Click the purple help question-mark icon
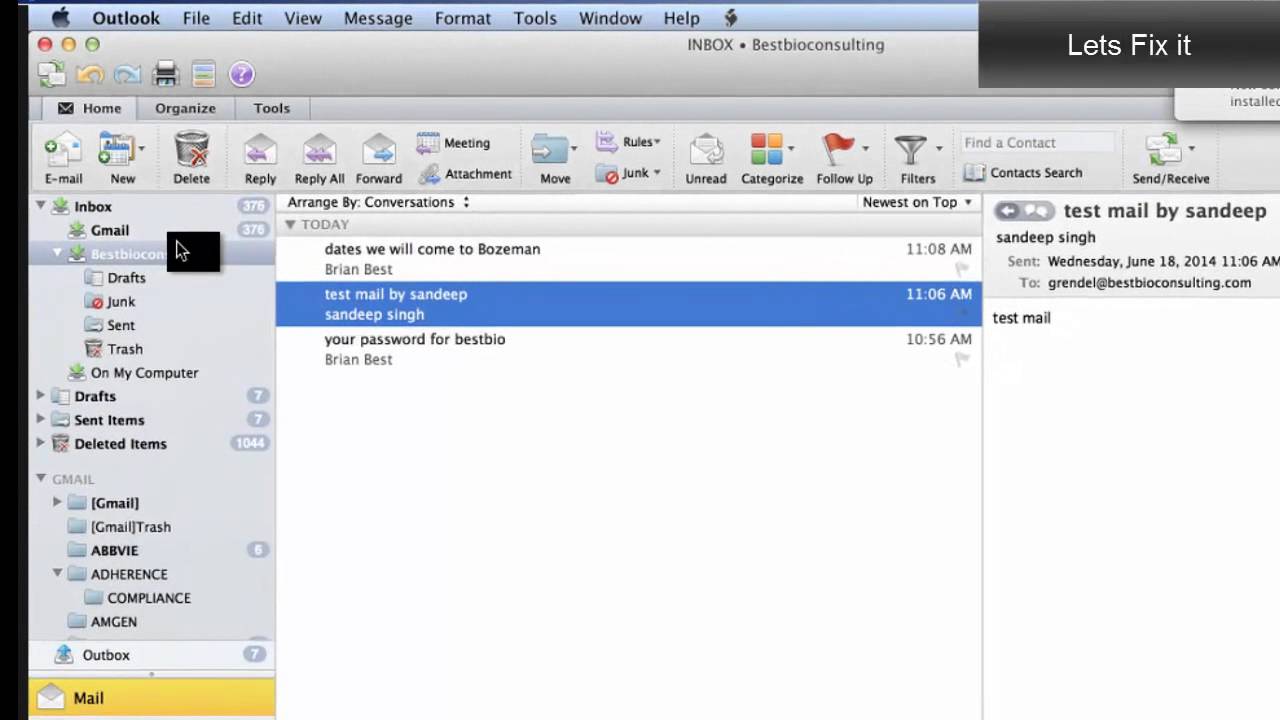 pyautogui.click(x=241, y=74)
